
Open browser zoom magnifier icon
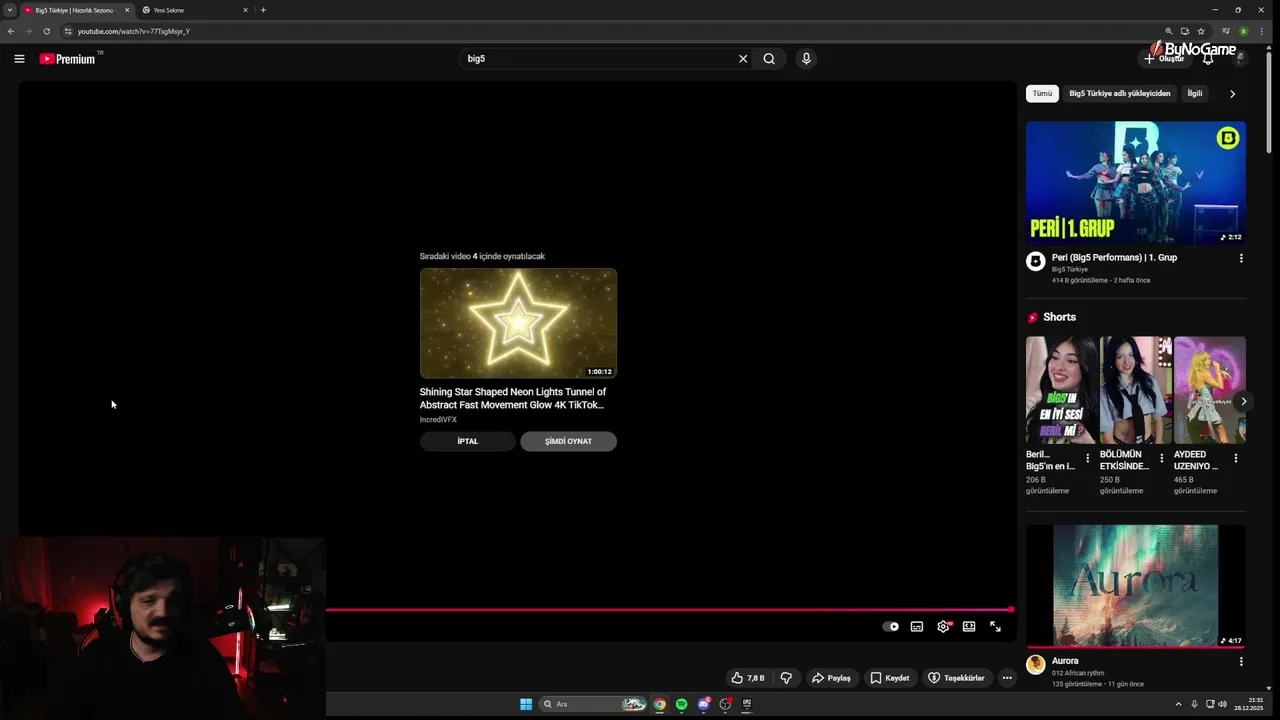[1168, 31]
